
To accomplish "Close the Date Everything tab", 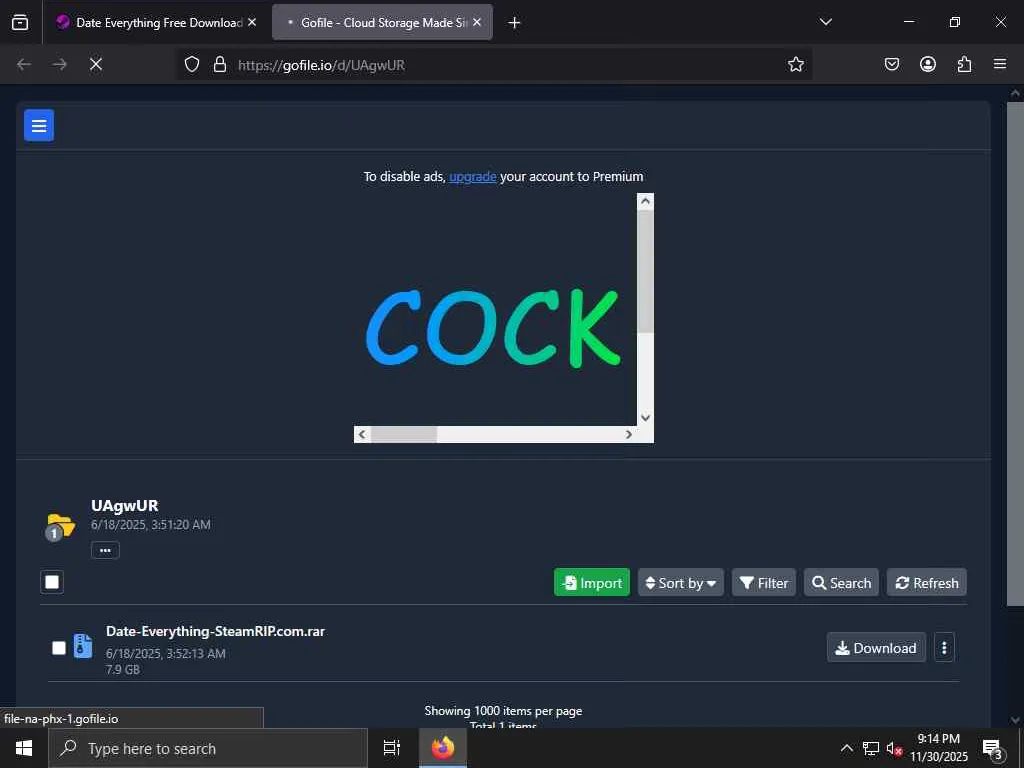I will coord(252,22).
